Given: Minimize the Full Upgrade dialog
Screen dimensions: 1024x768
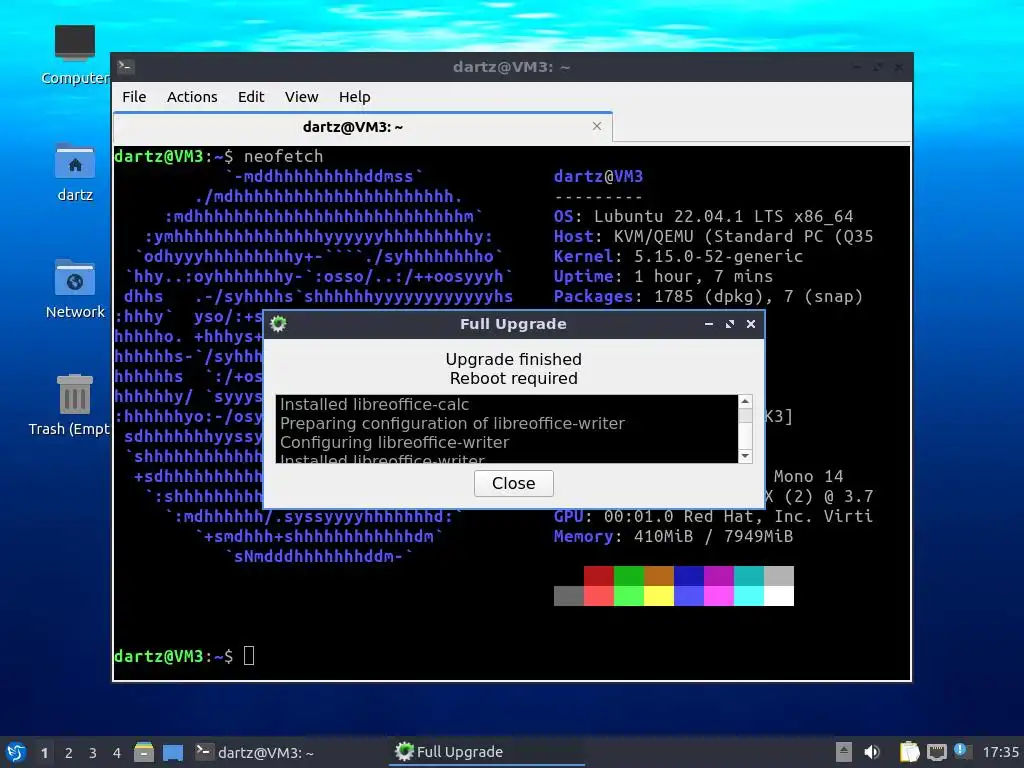Looking at the screenshot, I should pos(709,324).
